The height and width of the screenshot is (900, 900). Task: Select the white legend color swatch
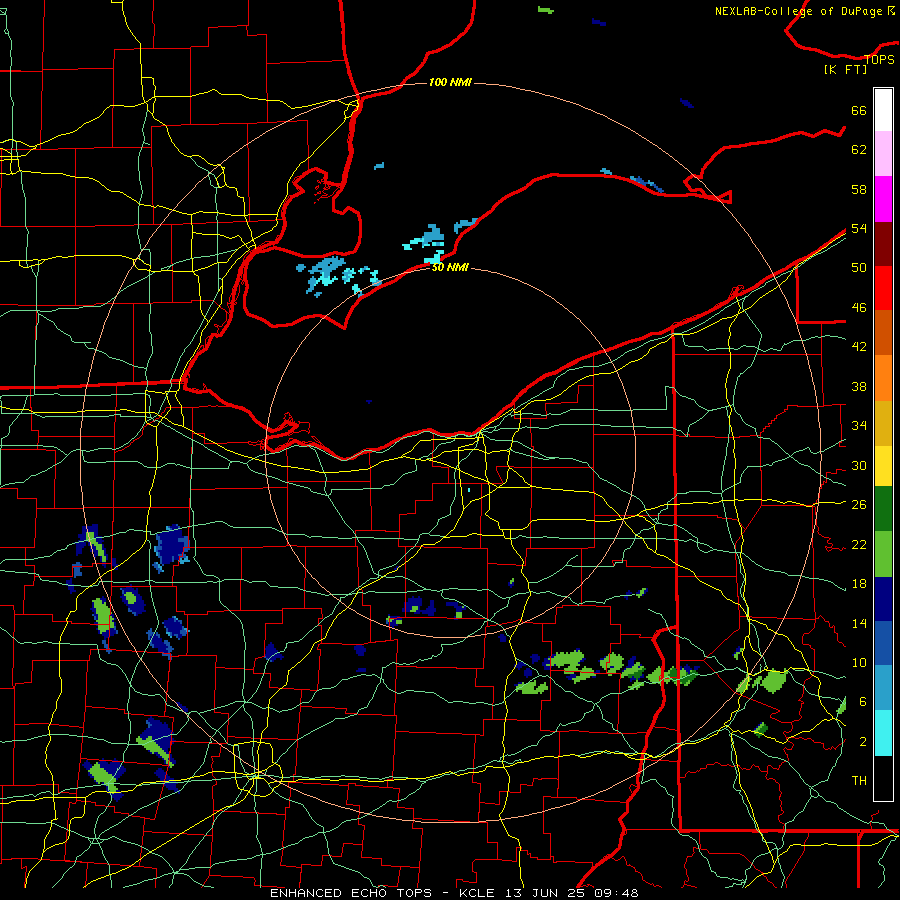click(x=883, y=110)
